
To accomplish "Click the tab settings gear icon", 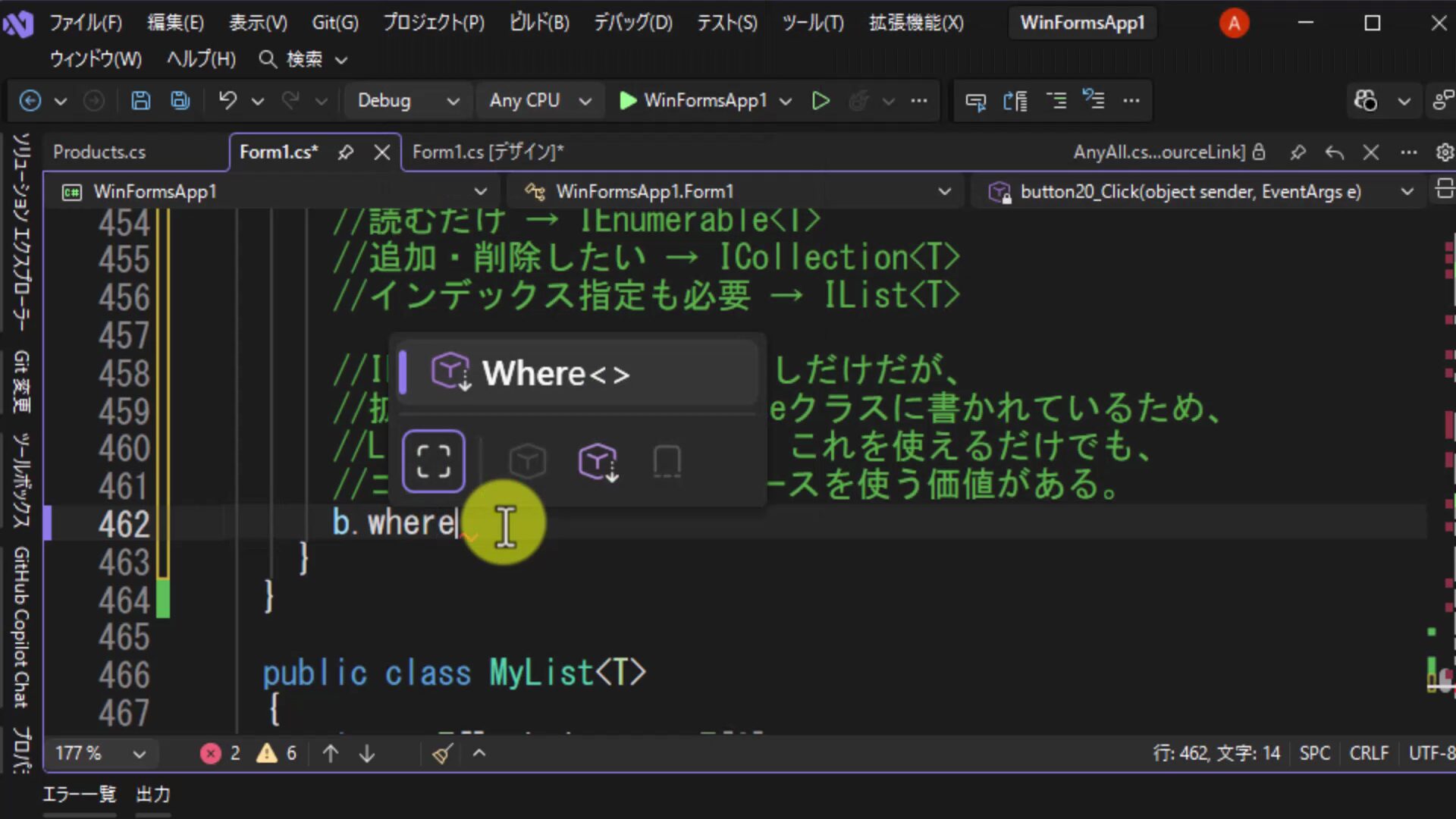I will click(1445, 152).
